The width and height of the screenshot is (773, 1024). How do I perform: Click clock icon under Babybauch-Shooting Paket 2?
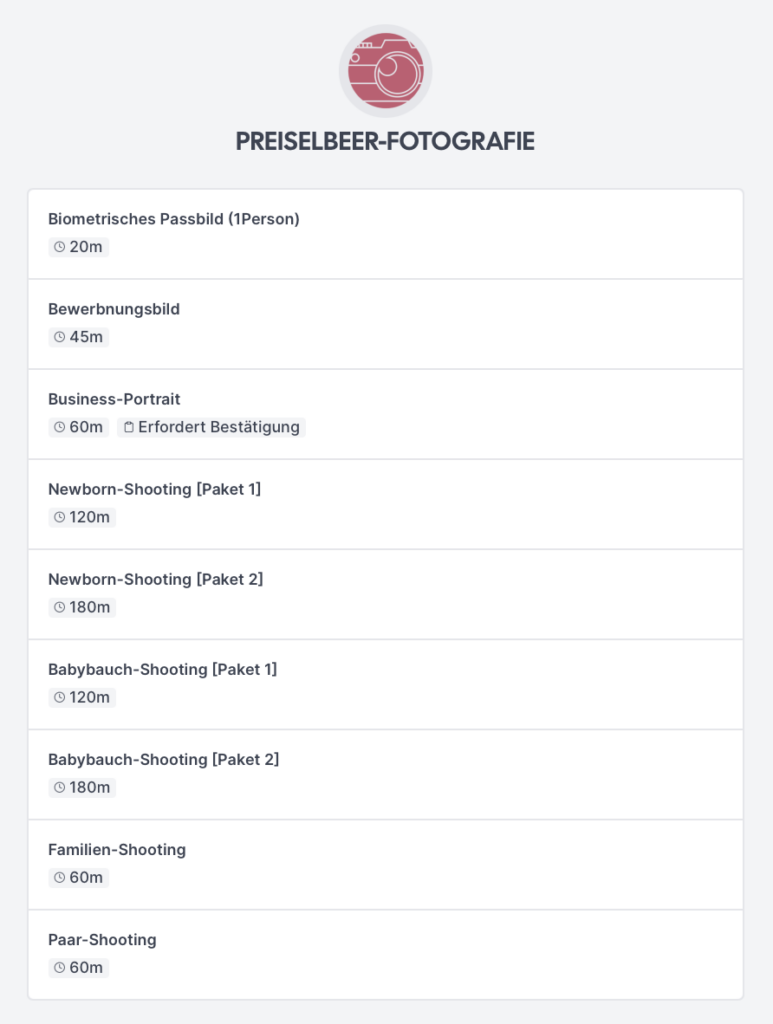click(59, 788)
